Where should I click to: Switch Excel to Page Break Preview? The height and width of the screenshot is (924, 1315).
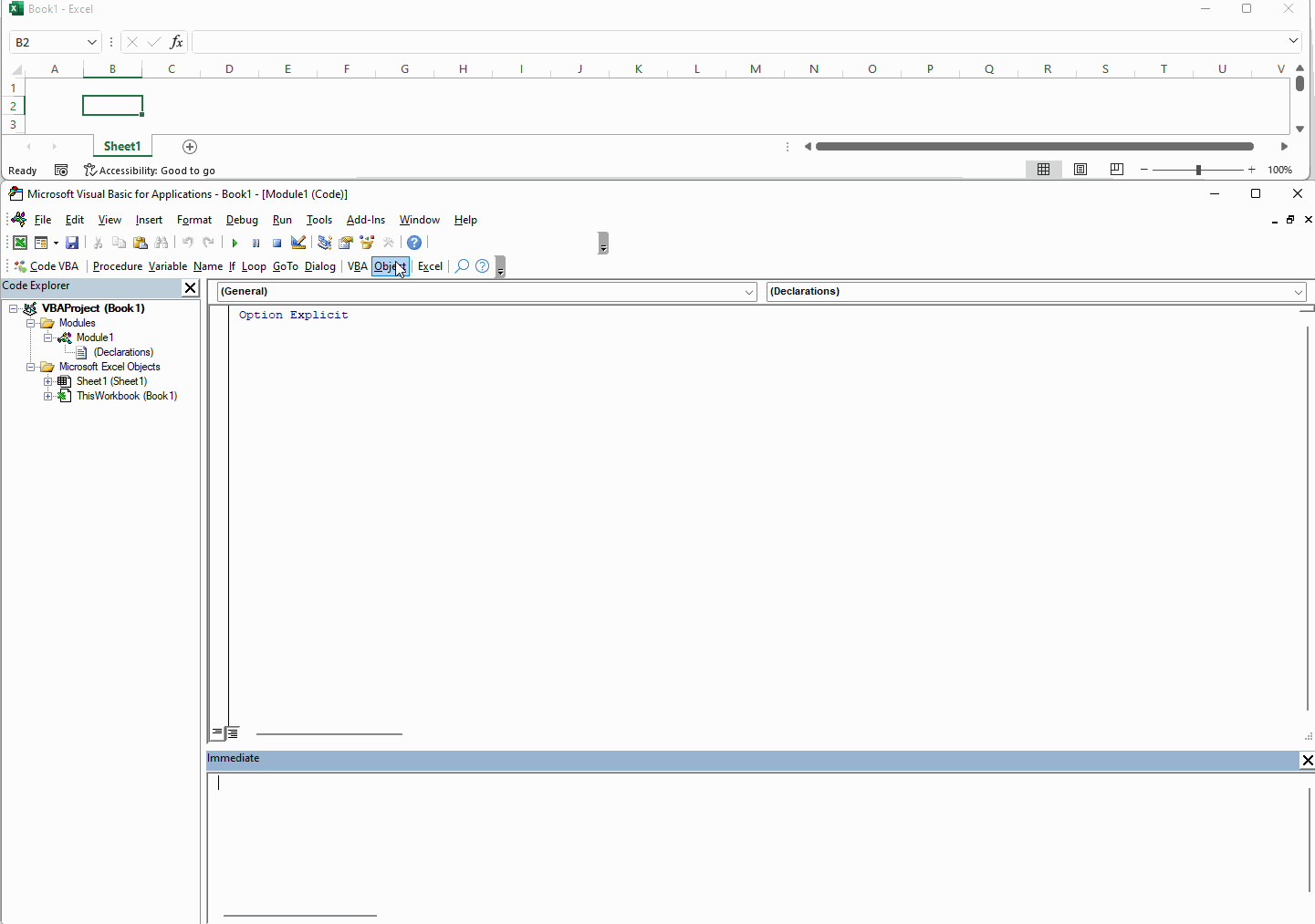tap(1116, 170)
